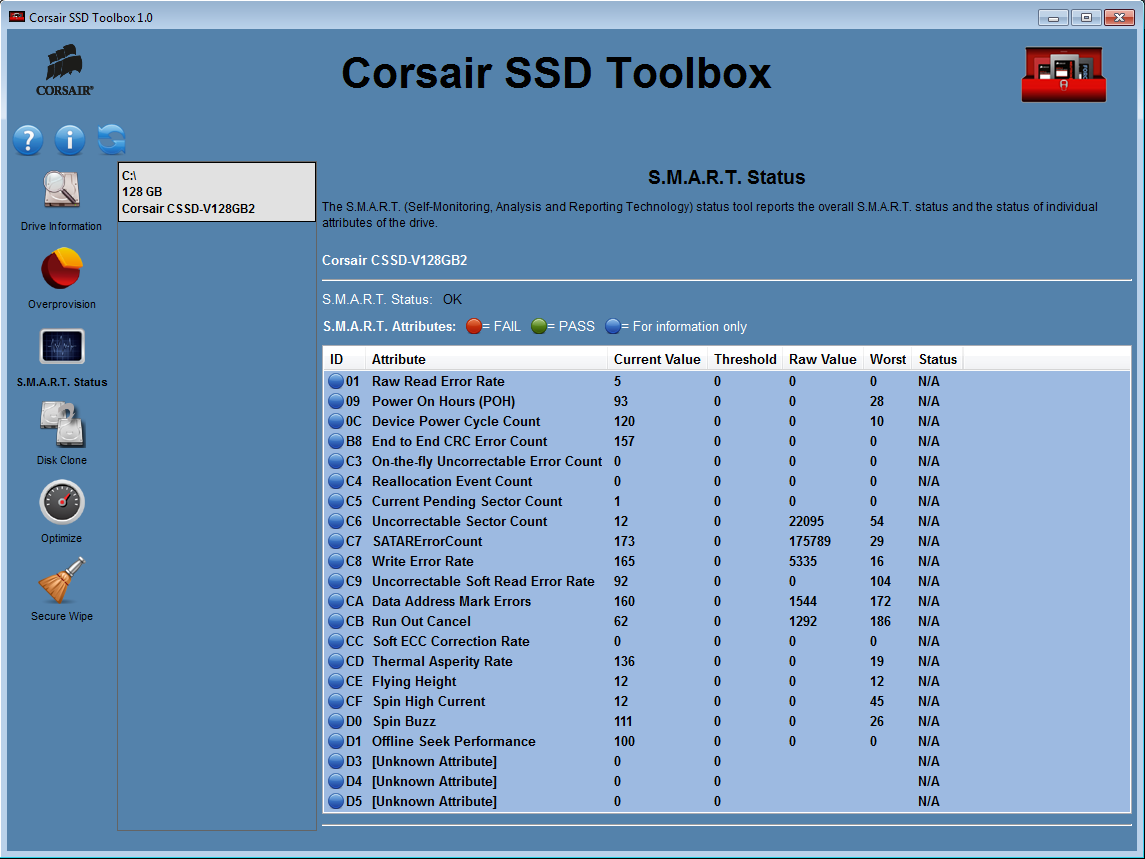Select On-the-fly Uncorrectable Error Count row
The height and width of the screenshot is (859, 1145).
click(x=727, y=462)
